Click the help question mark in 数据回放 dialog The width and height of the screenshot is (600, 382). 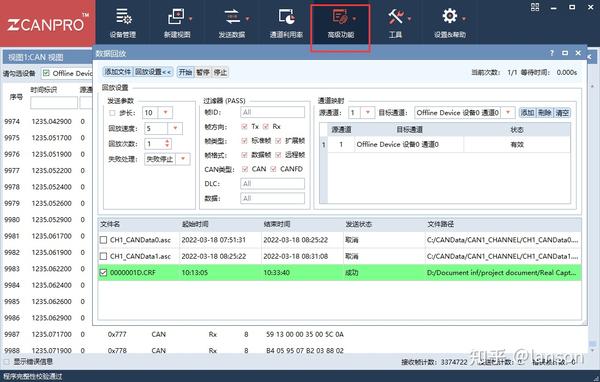pos(551,53)
